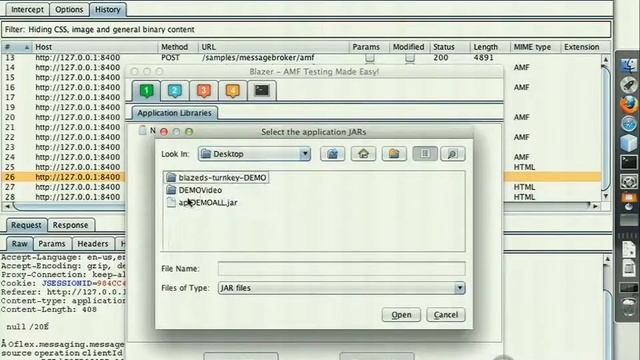
Task: Switch file dialog to list view
Action: pos(425,154)
